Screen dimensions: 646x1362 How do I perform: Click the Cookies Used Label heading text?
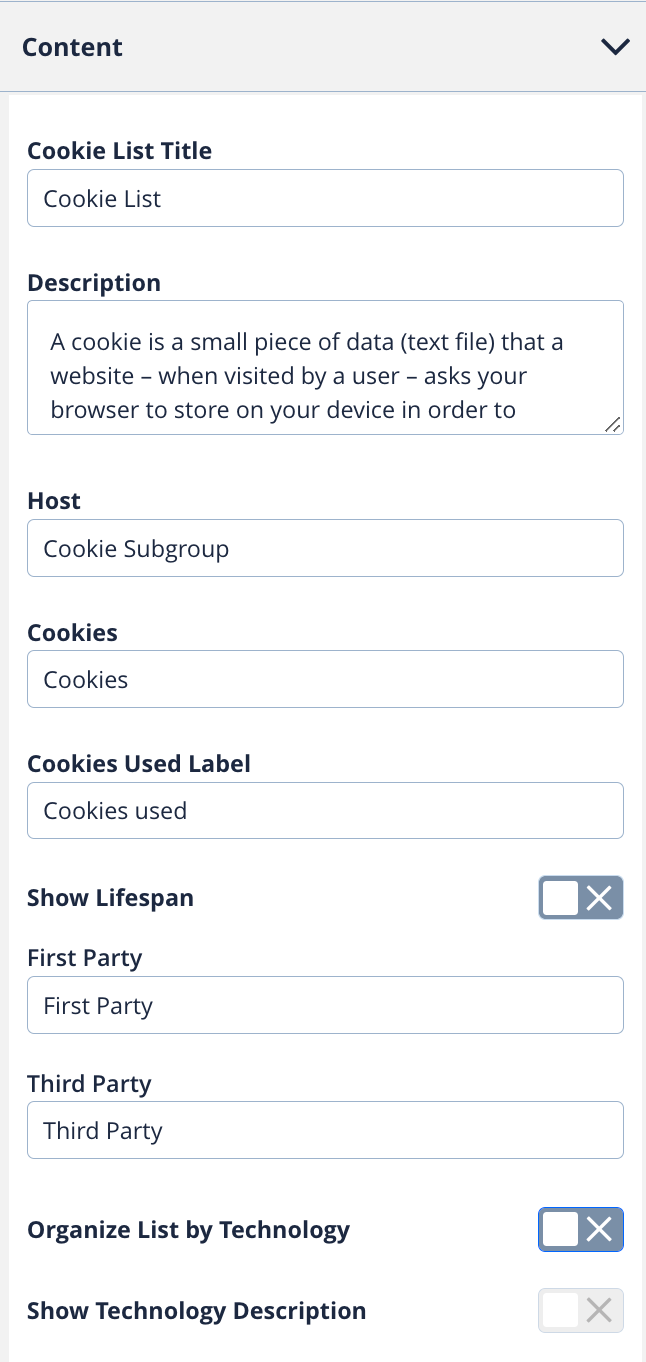tap(139, 764)
